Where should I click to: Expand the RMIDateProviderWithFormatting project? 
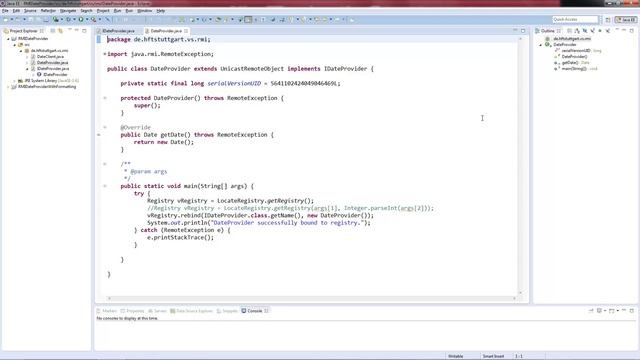click(8, 87)
